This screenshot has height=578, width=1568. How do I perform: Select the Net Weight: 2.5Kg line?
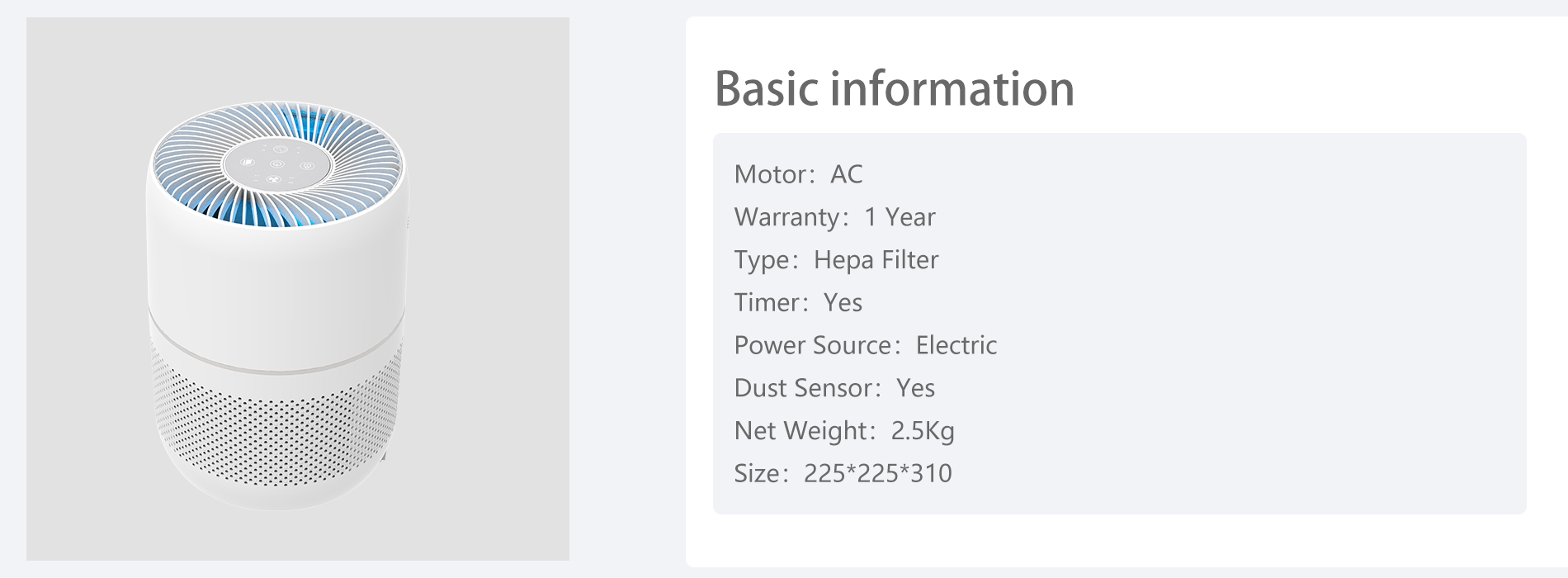[844, 431]
